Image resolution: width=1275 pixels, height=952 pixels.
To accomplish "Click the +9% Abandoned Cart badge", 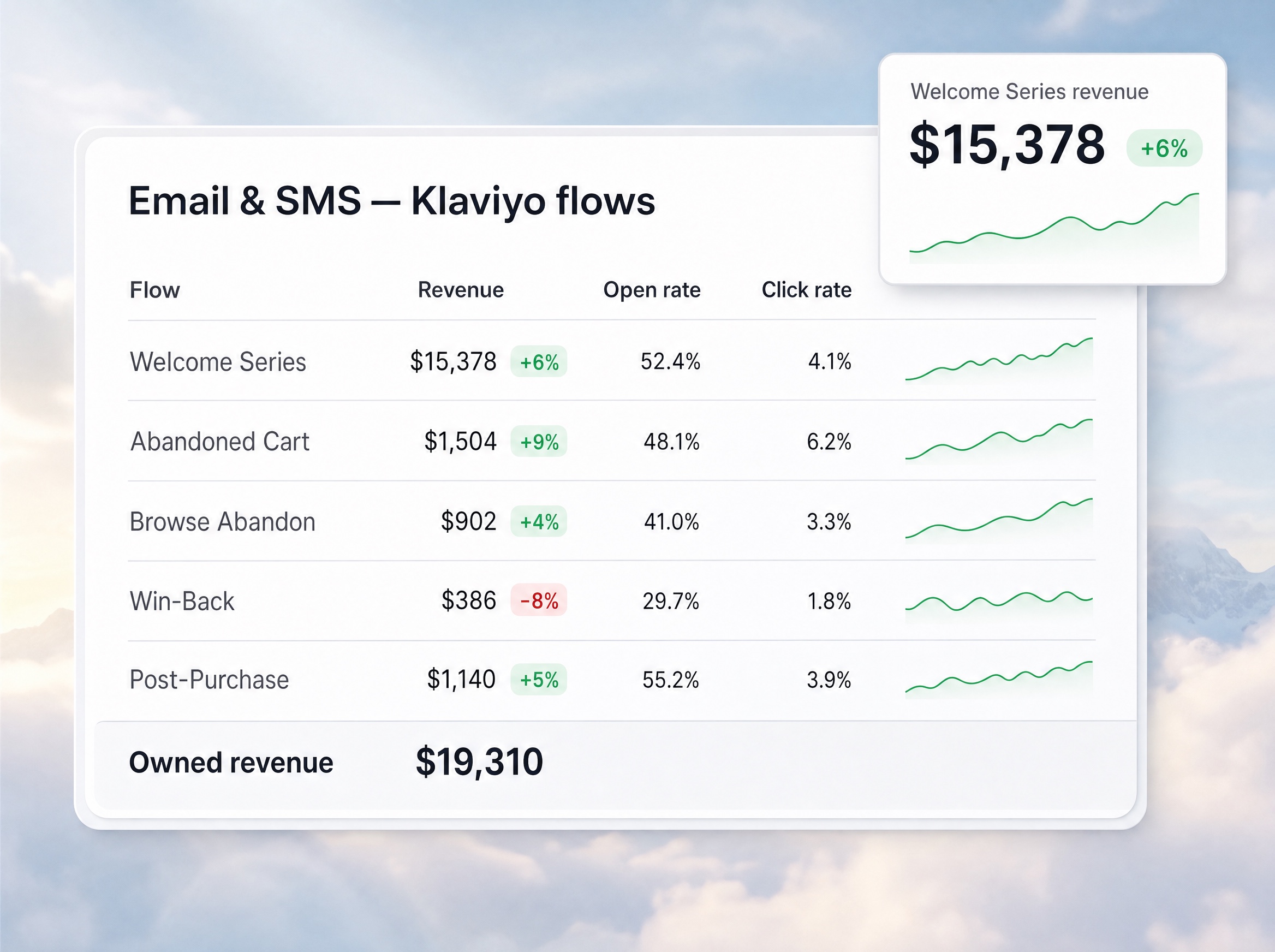I will click(539, 442).
